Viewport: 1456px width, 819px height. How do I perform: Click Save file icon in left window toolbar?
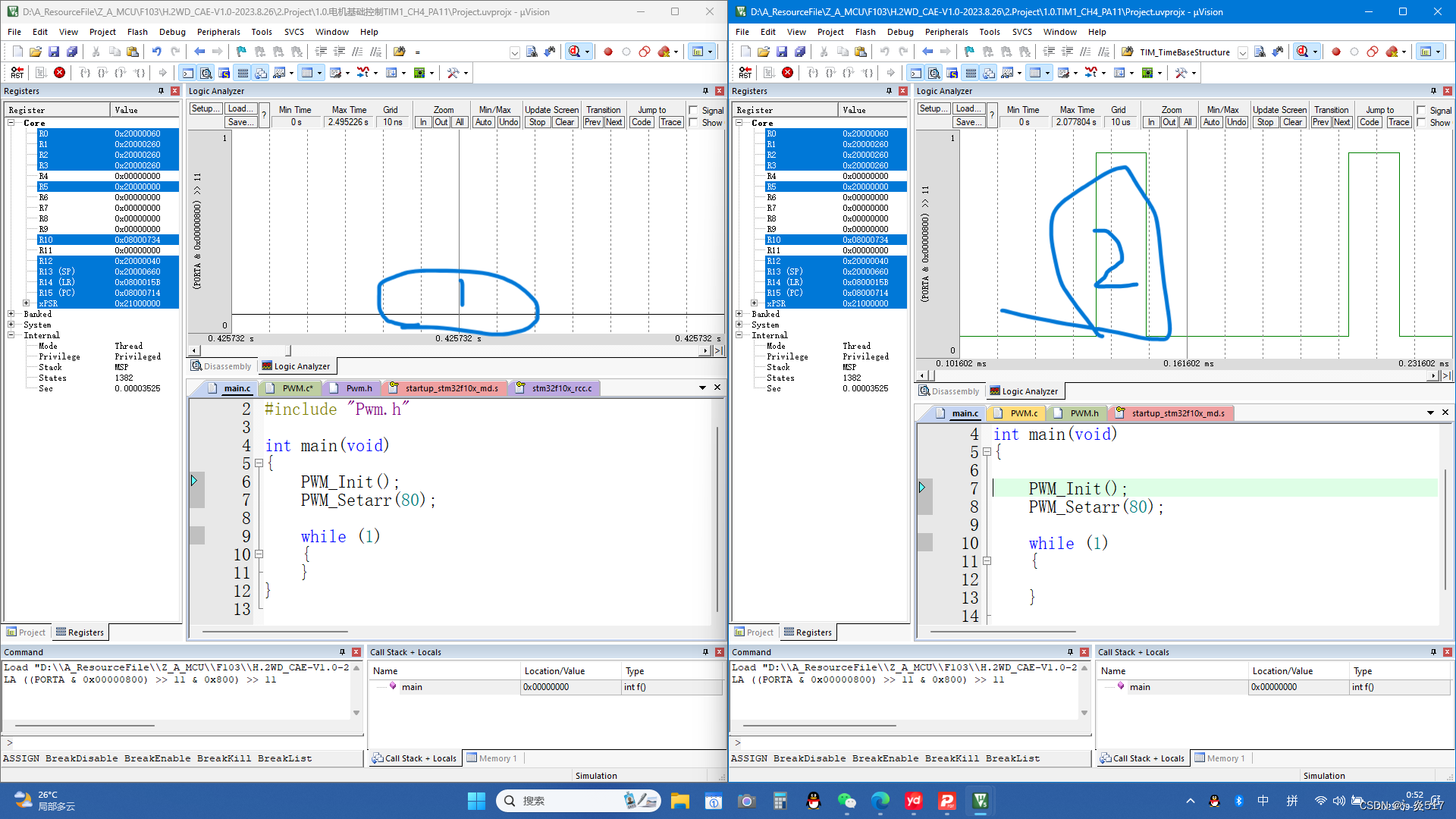[54, 52]
